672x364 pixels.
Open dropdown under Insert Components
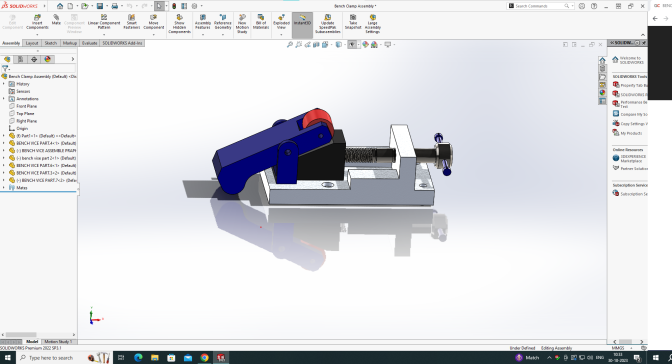pos(37,34)
